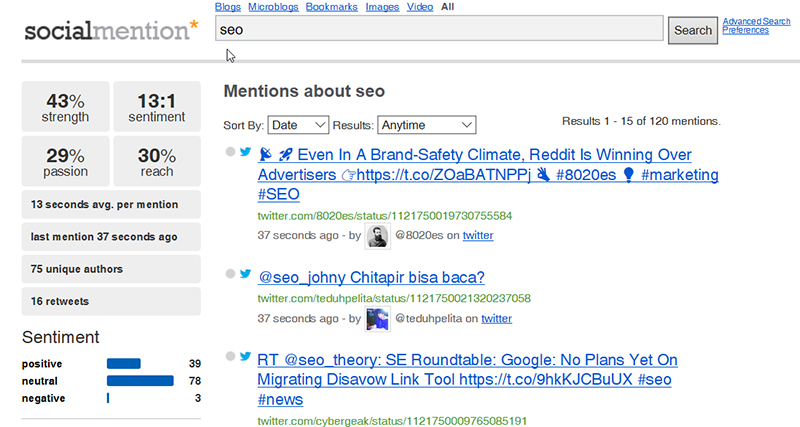This screenshot has width=800, height=427.
Task: Switch to the Microblogs tab
Action: point(273,7)
